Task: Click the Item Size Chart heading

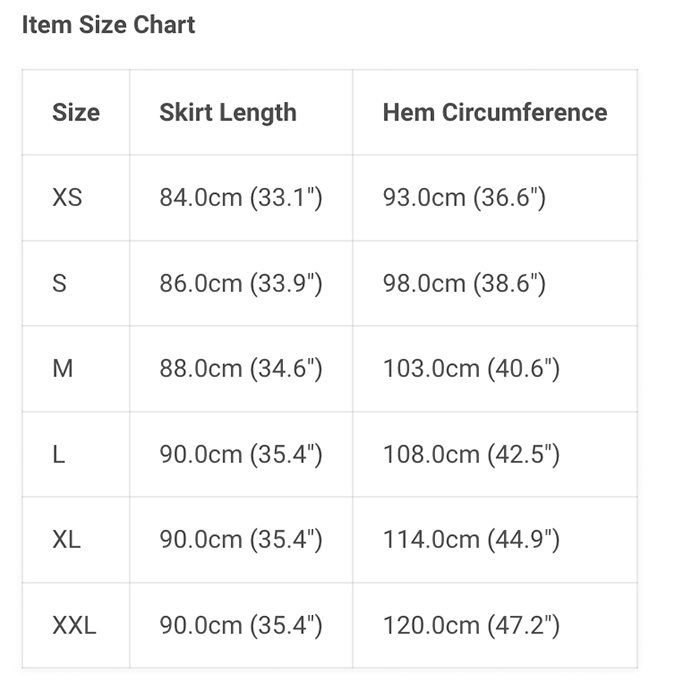Action: click(108, 25)
